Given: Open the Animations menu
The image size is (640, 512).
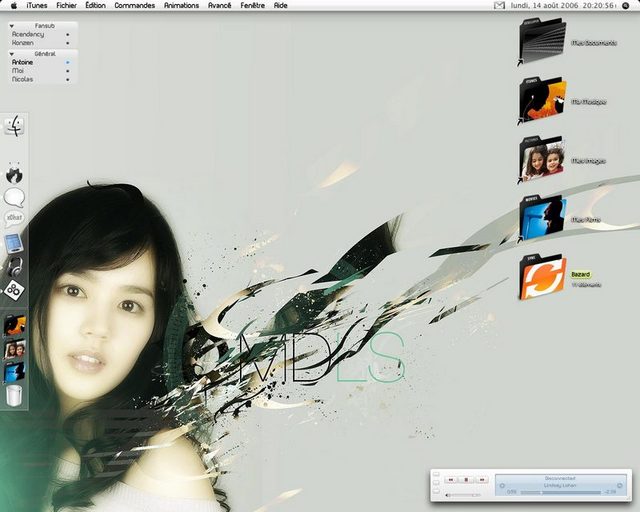Looking at the screenshot, I should [182, 5].
